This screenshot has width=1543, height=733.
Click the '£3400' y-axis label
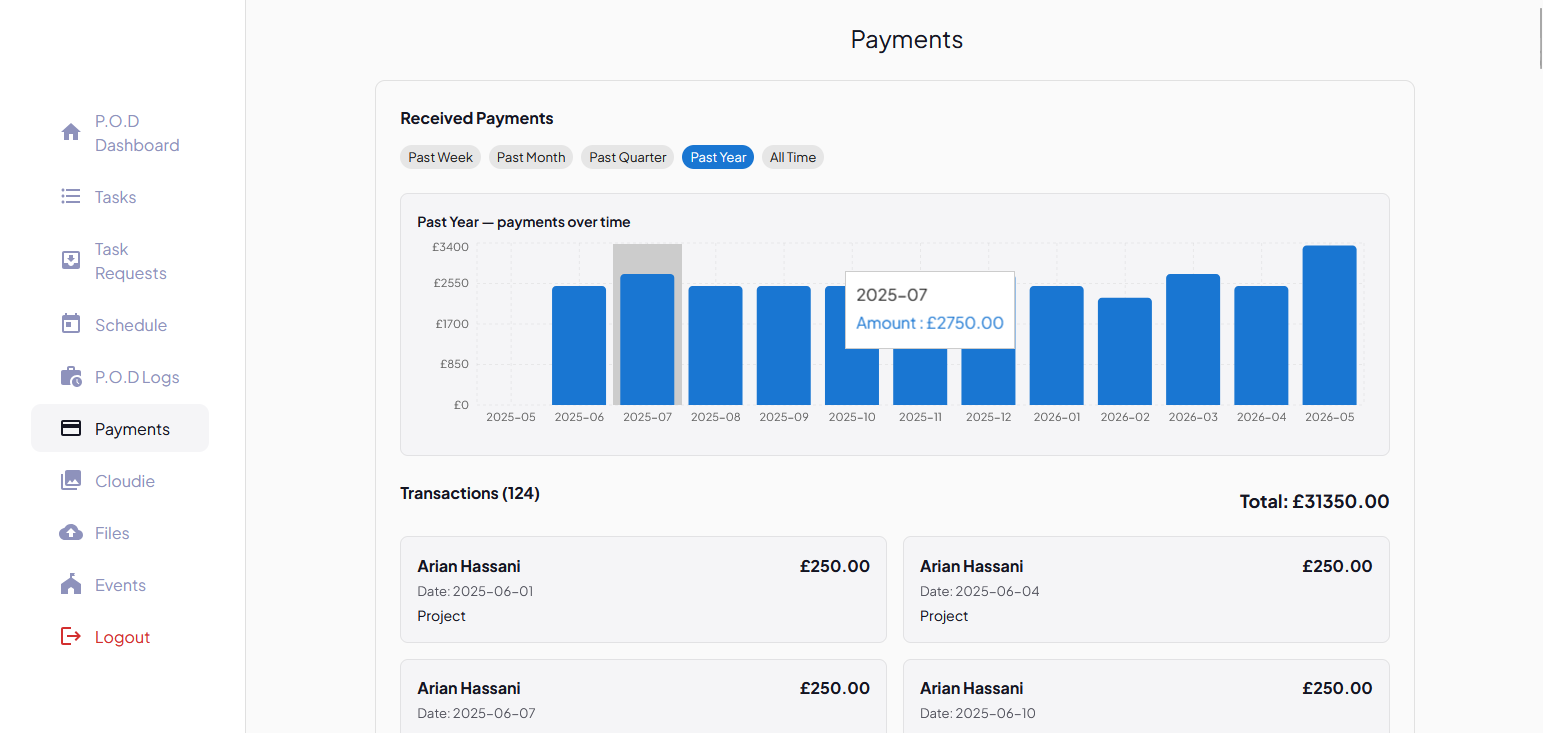[450, 247]
